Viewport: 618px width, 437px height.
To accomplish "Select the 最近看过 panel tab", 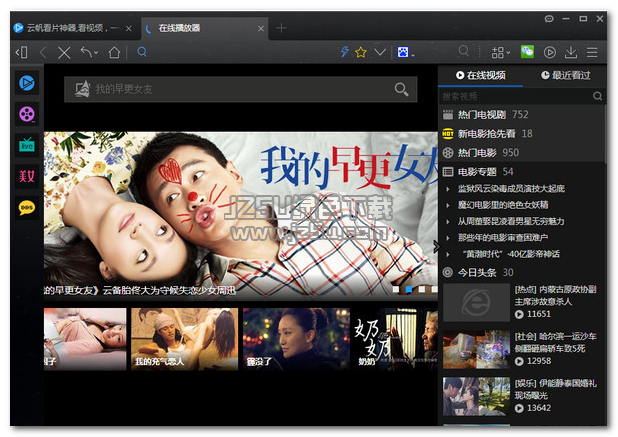I will [x=565, y=75].
